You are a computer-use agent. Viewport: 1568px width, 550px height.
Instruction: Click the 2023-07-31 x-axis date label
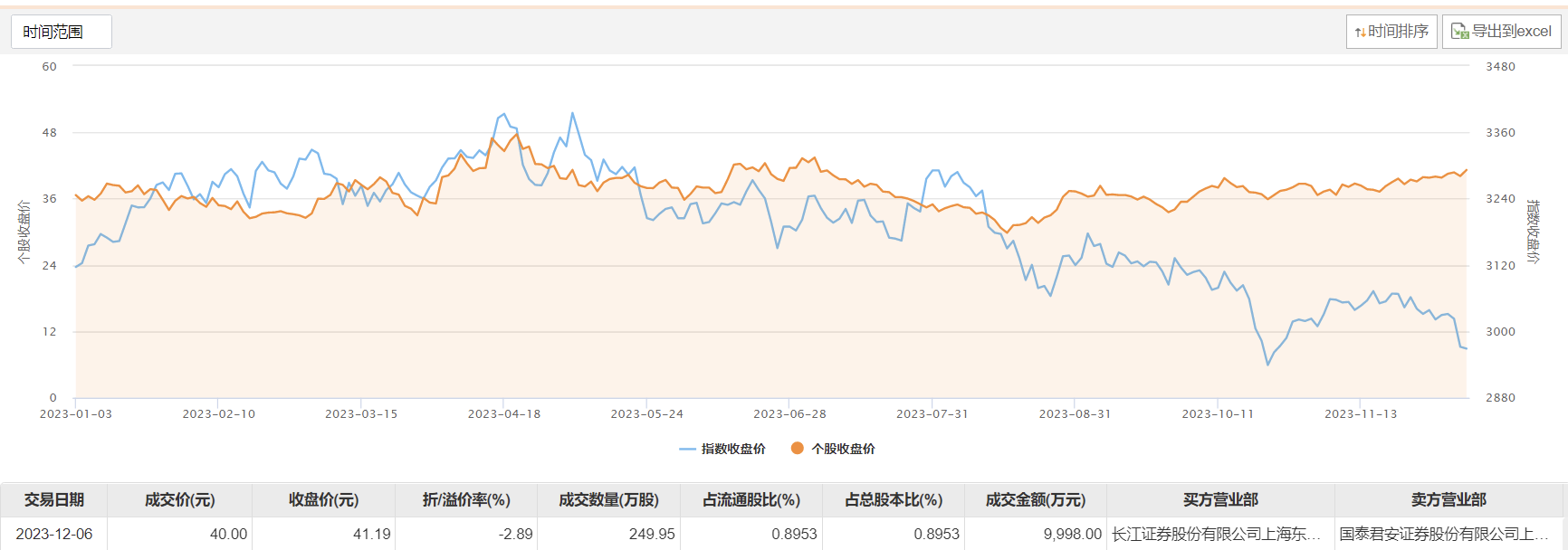coord(932,414)
